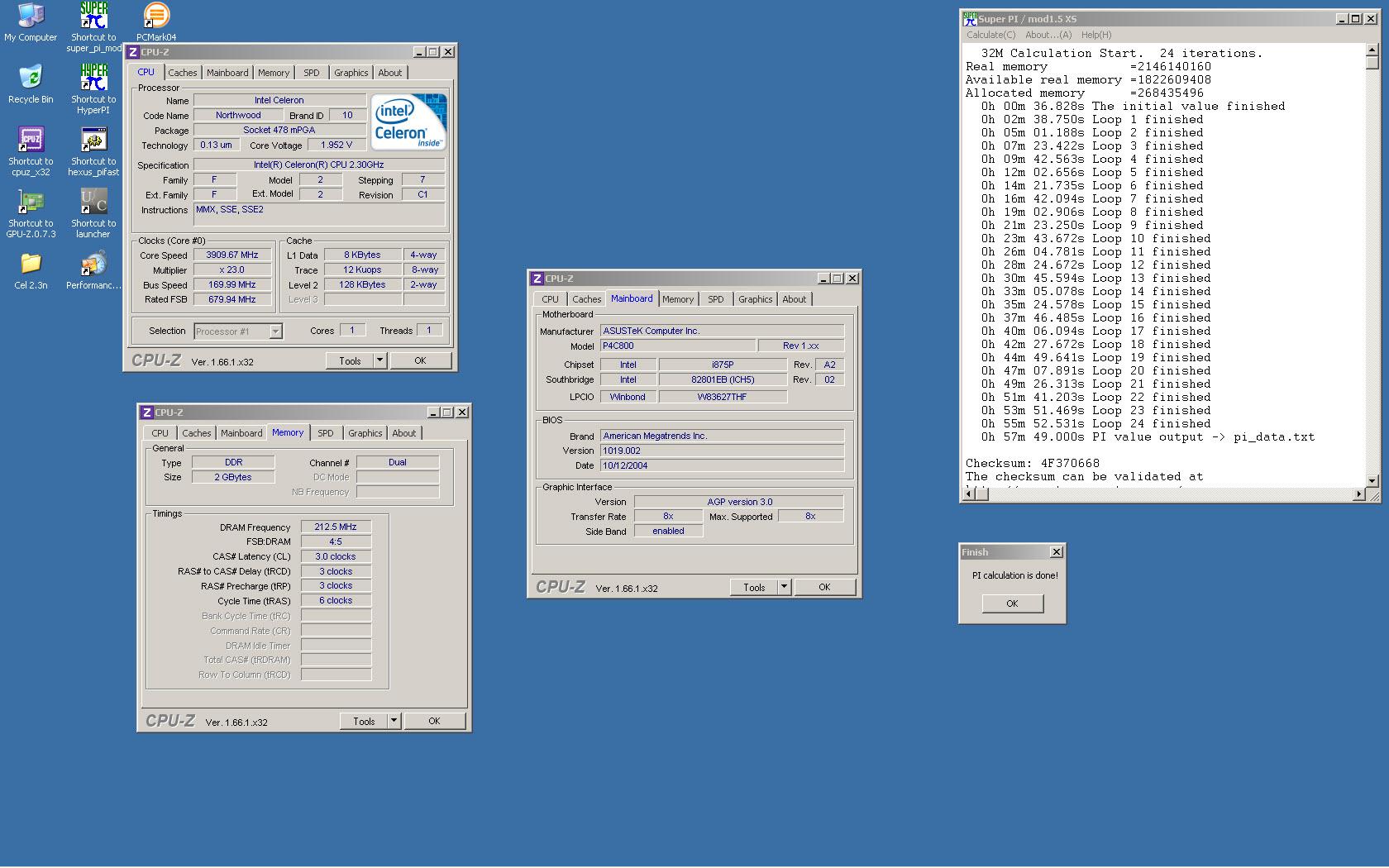
Task: Click OK in the Finish dialog
Action: point(1012,603)
